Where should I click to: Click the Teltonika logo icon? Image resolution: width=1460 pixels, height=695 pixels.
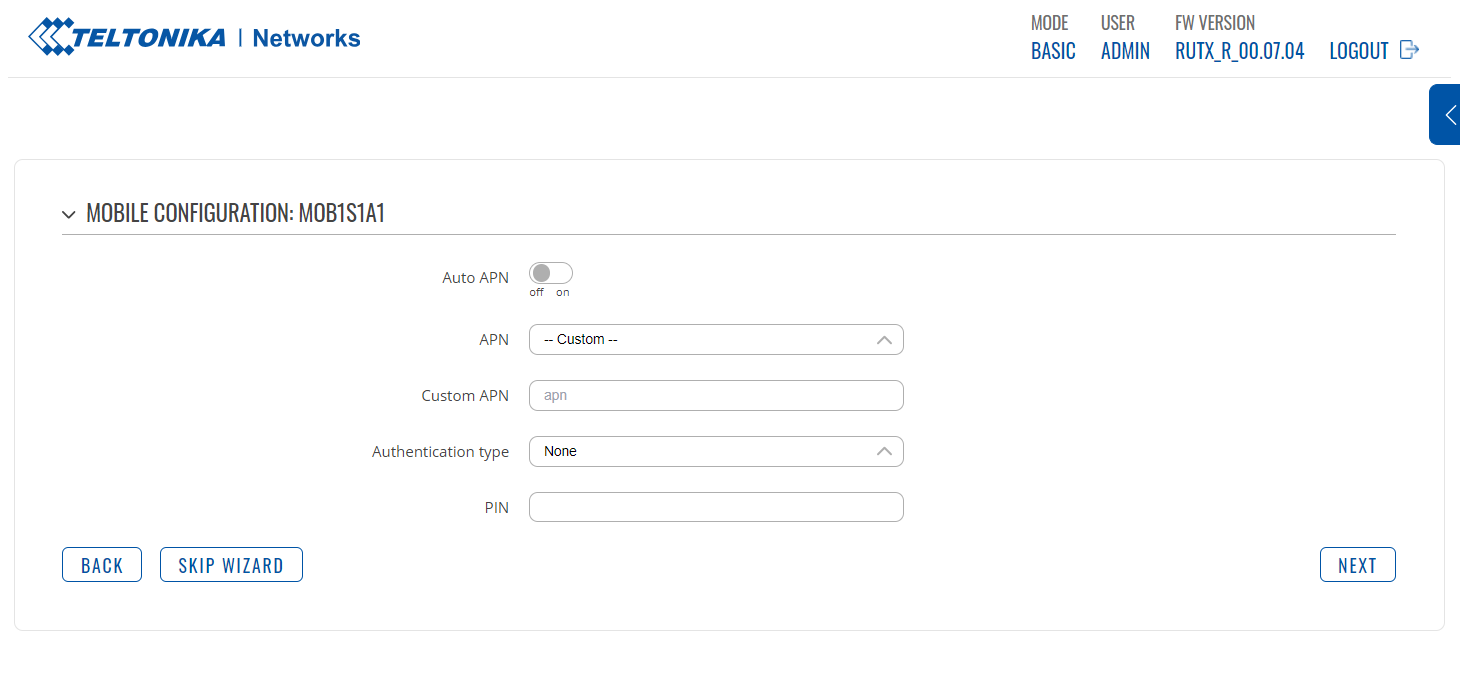click(x=50, y=38)
